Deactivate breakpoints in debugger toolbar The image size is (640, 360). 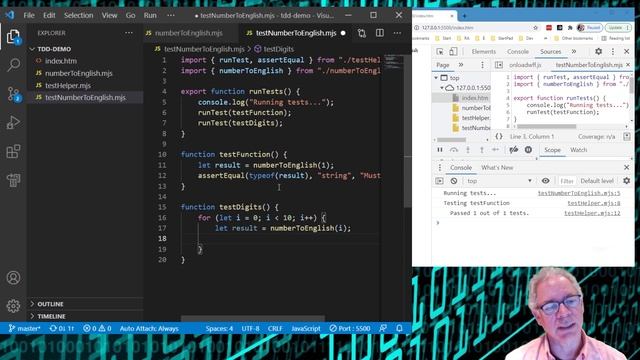[x=513, y=150]
